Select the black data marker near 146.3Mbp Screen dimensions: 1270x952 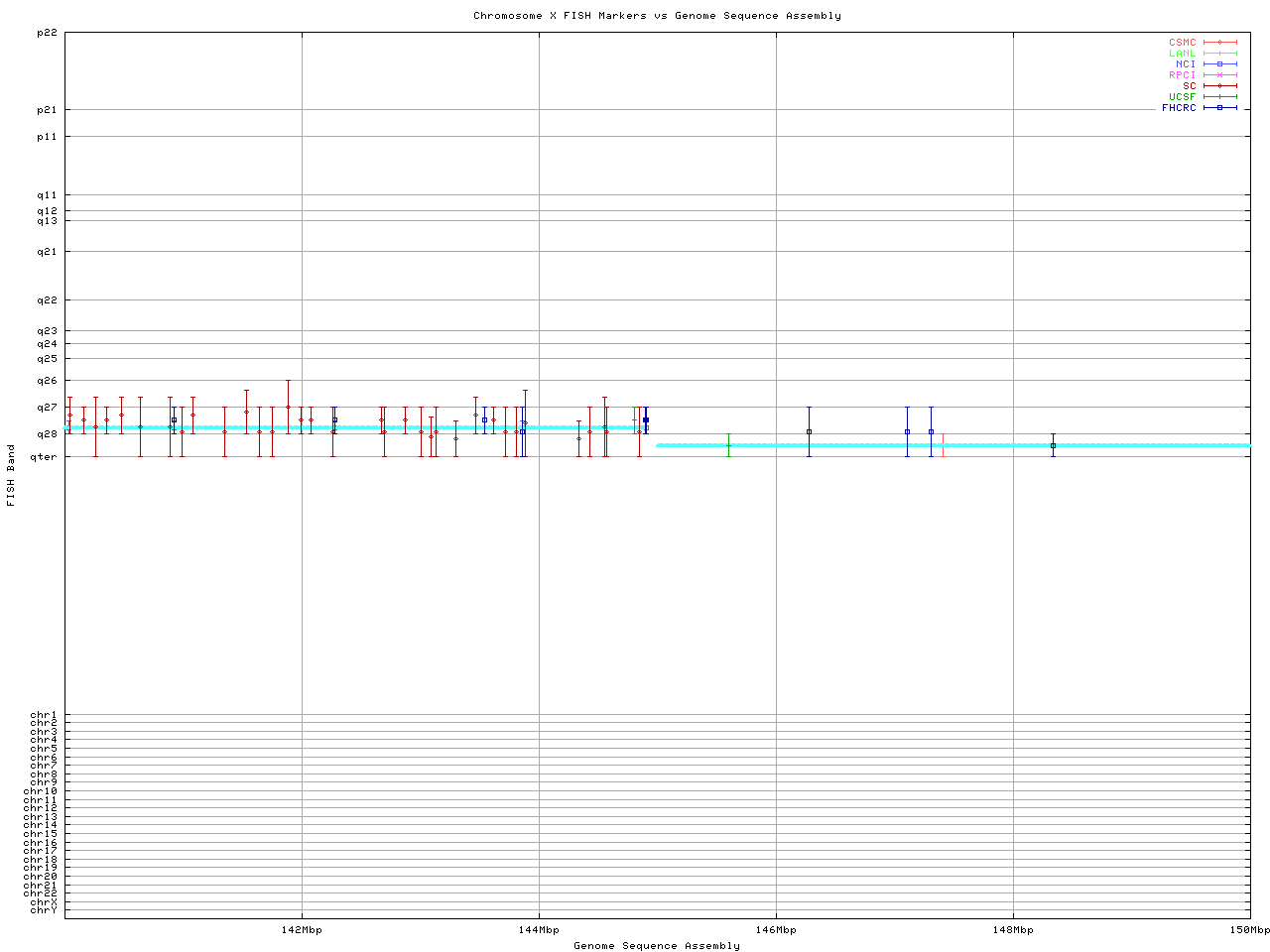(809, 431)
